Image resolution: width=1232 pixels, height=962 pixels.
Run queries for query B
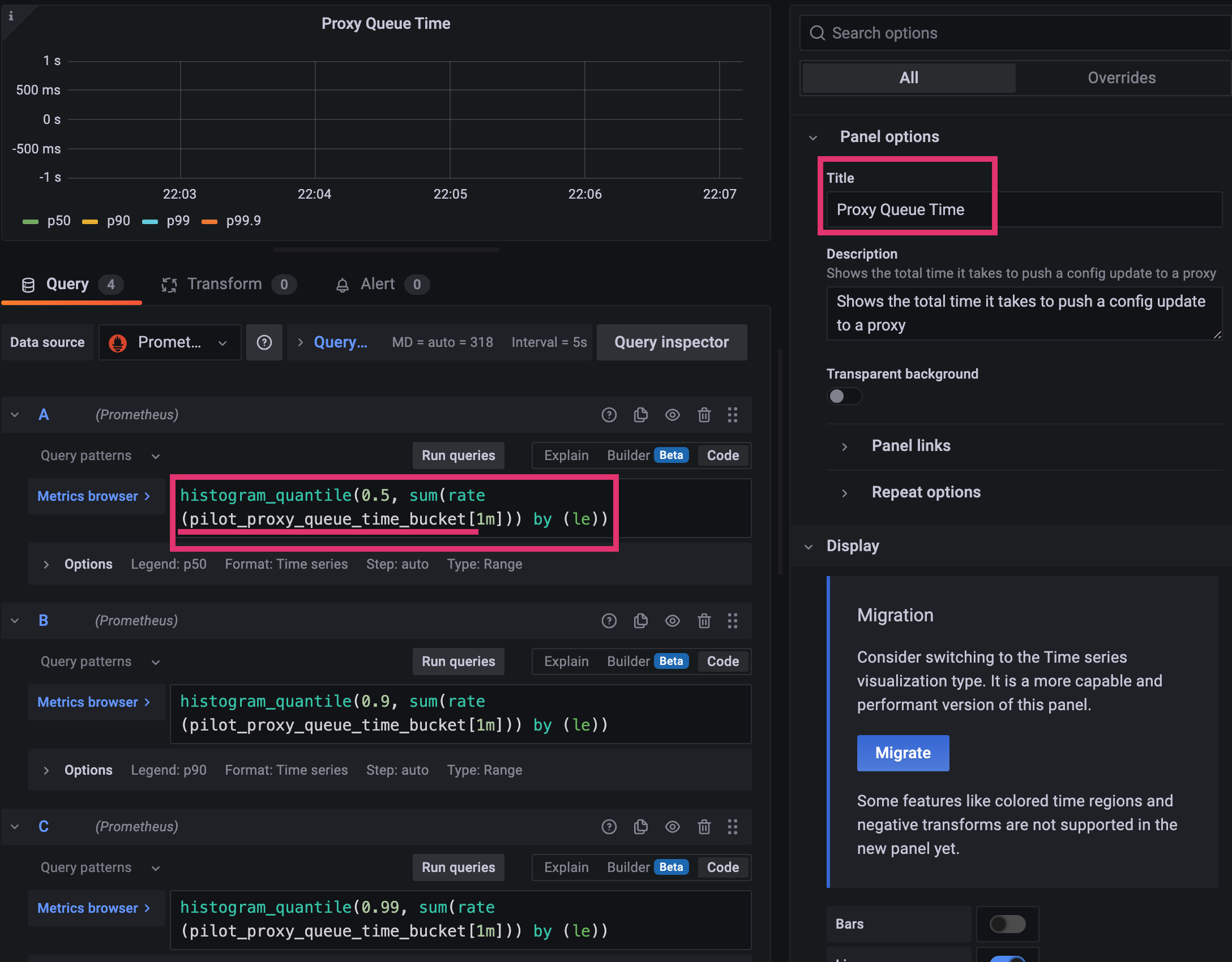[459, 662]
